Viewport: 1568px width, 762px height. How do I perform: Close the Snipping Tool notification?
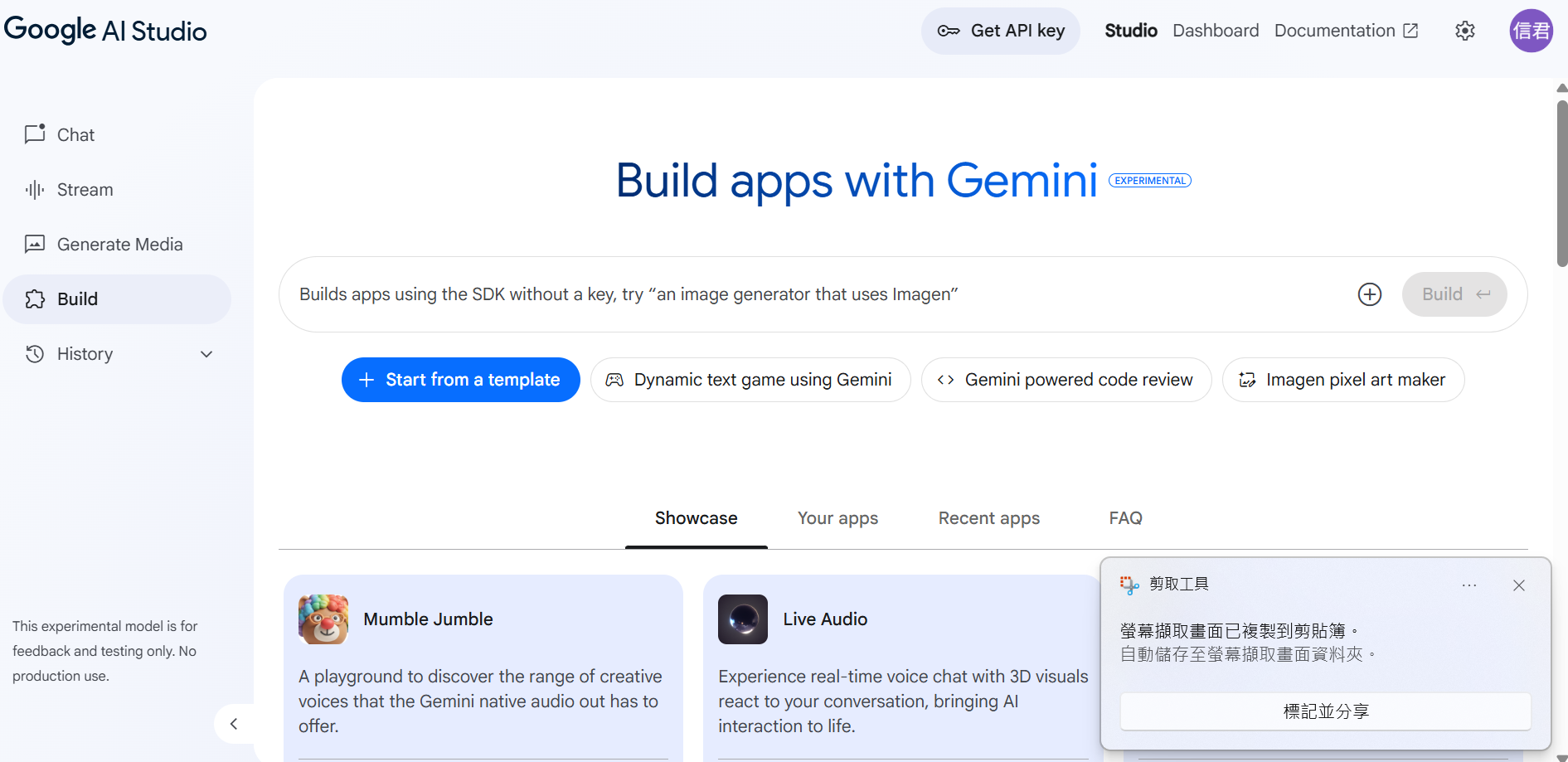click(x=1519, y=585)
